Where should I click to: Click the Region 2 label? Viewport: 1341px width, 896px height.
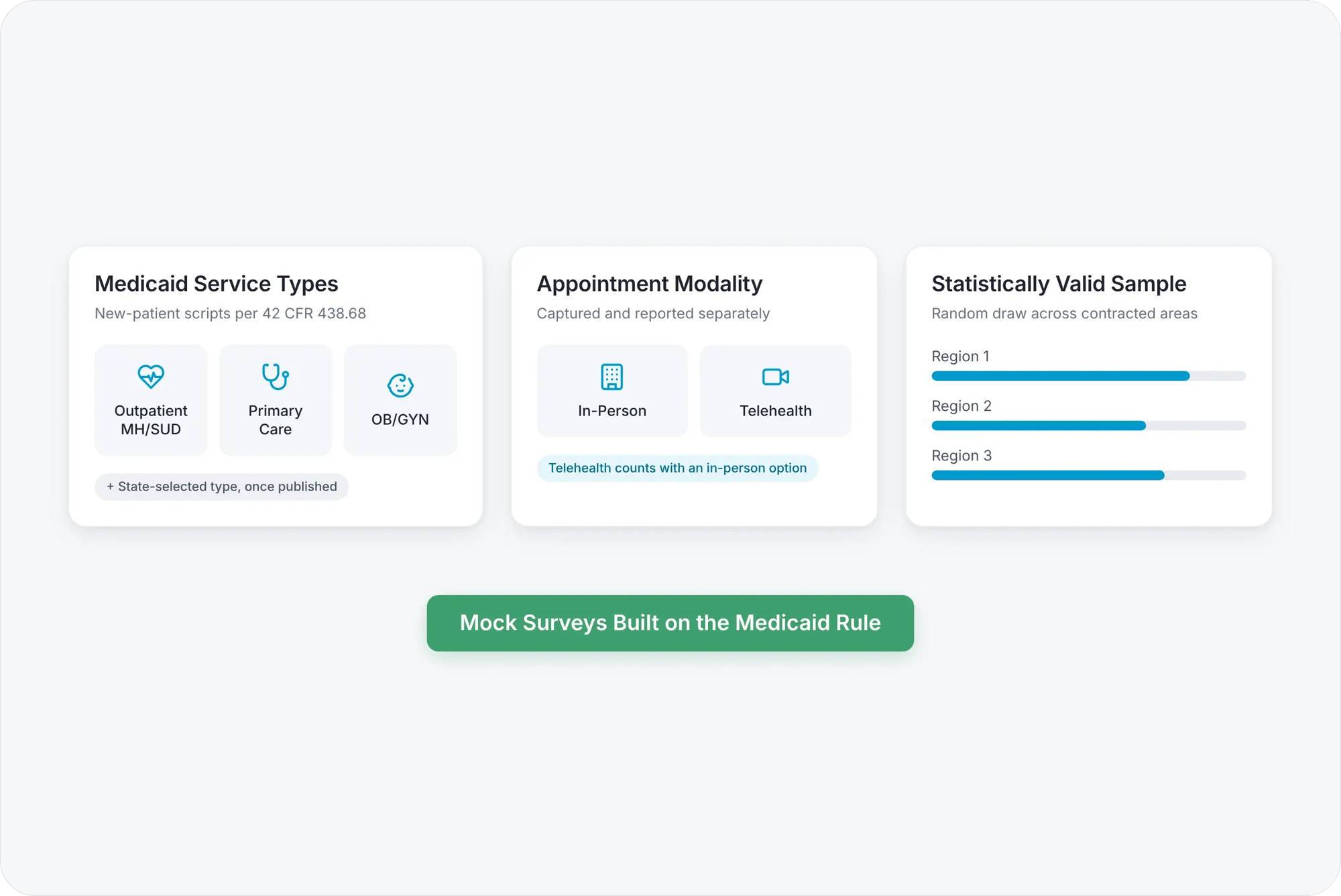click(961, 406)
